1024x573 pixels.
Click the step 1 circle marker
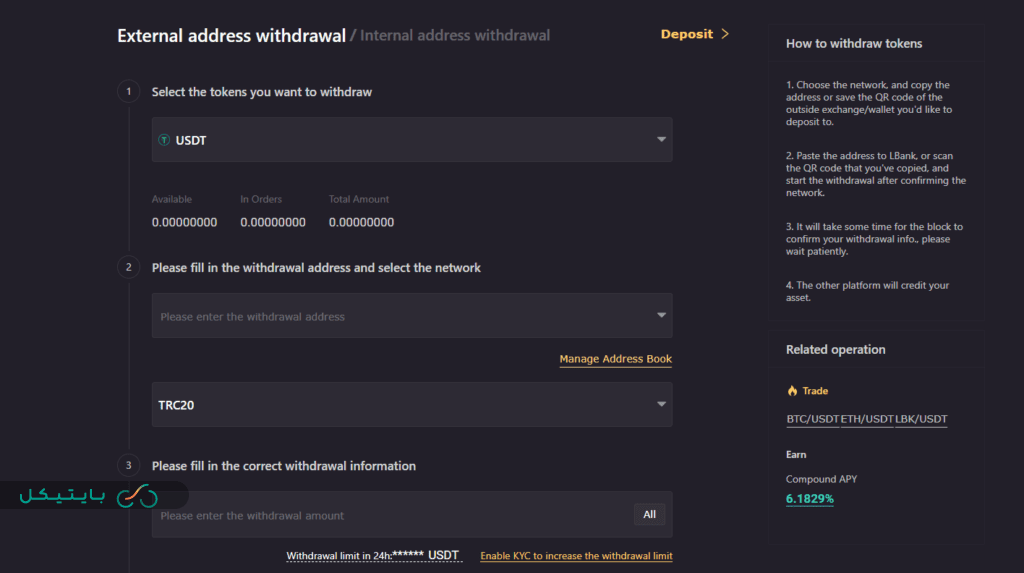[x=128, y=92]
